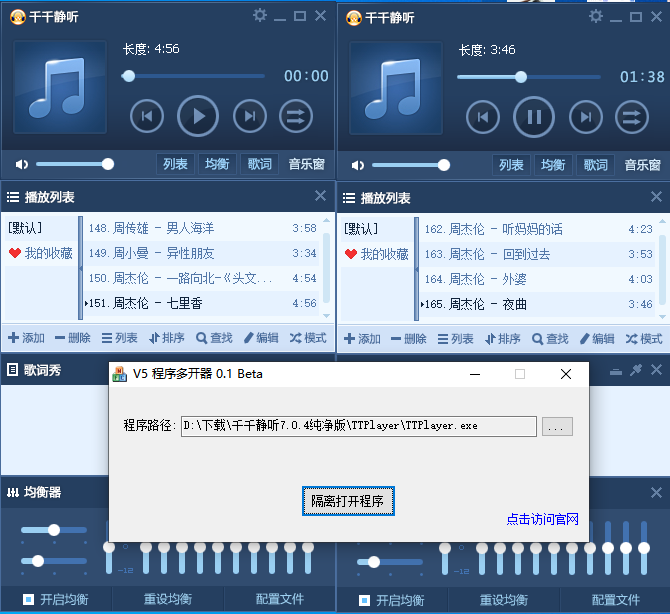Open 添加 menu in left playlist toolbar

coord(26,338)
